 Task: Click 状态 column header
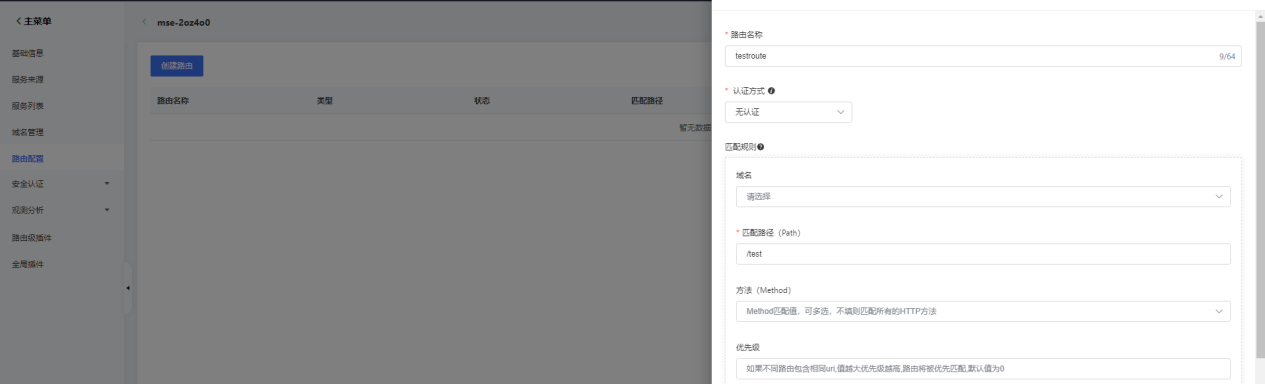click(x=482, y=101)
